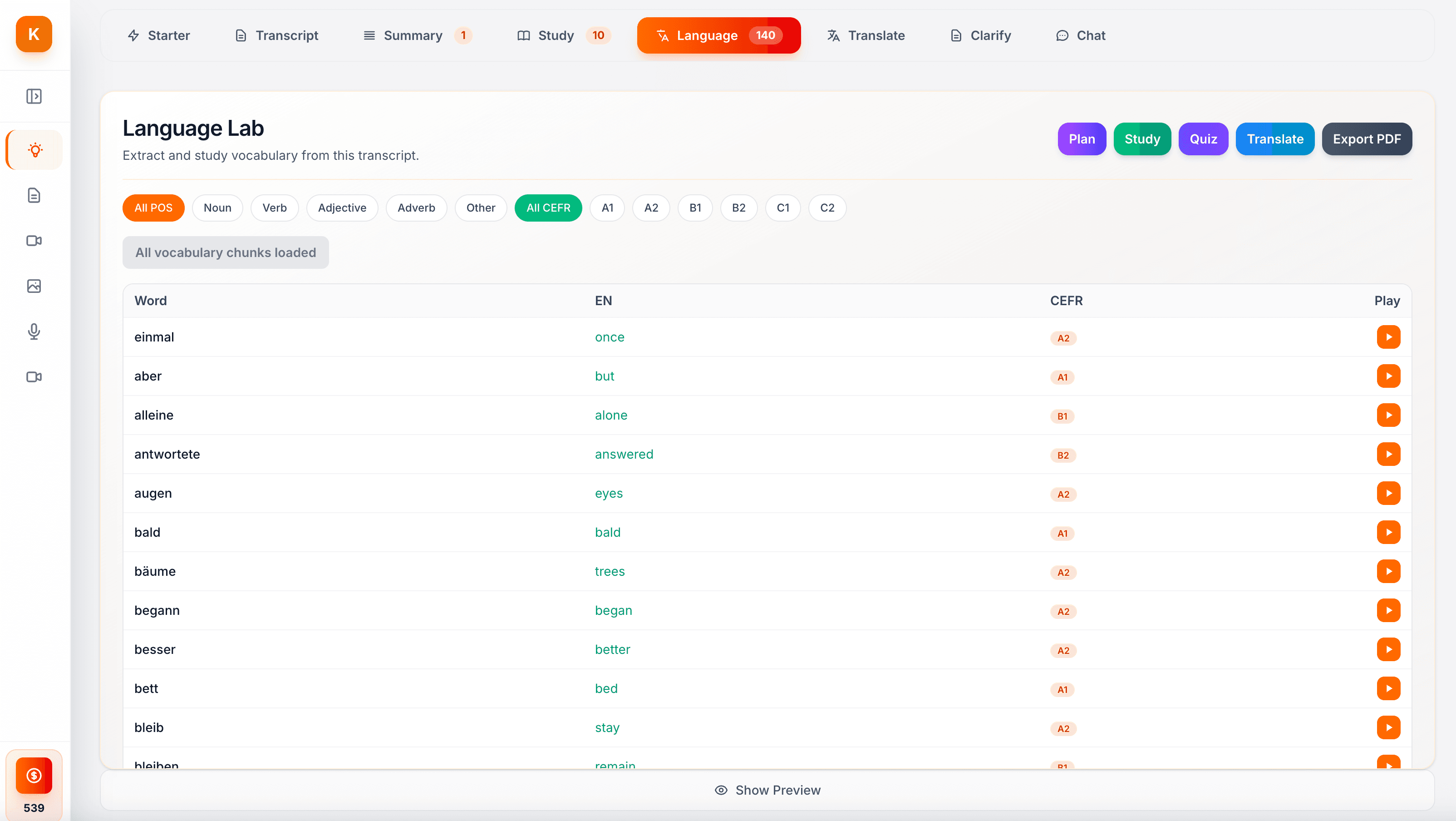Open the K avatar at the top left
This screenshot has height=821, width=1456.
33,34
